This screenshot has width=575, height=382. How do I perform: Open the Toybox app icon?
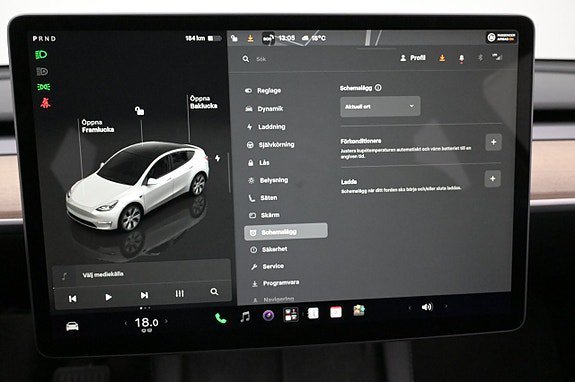coord(359,311)
